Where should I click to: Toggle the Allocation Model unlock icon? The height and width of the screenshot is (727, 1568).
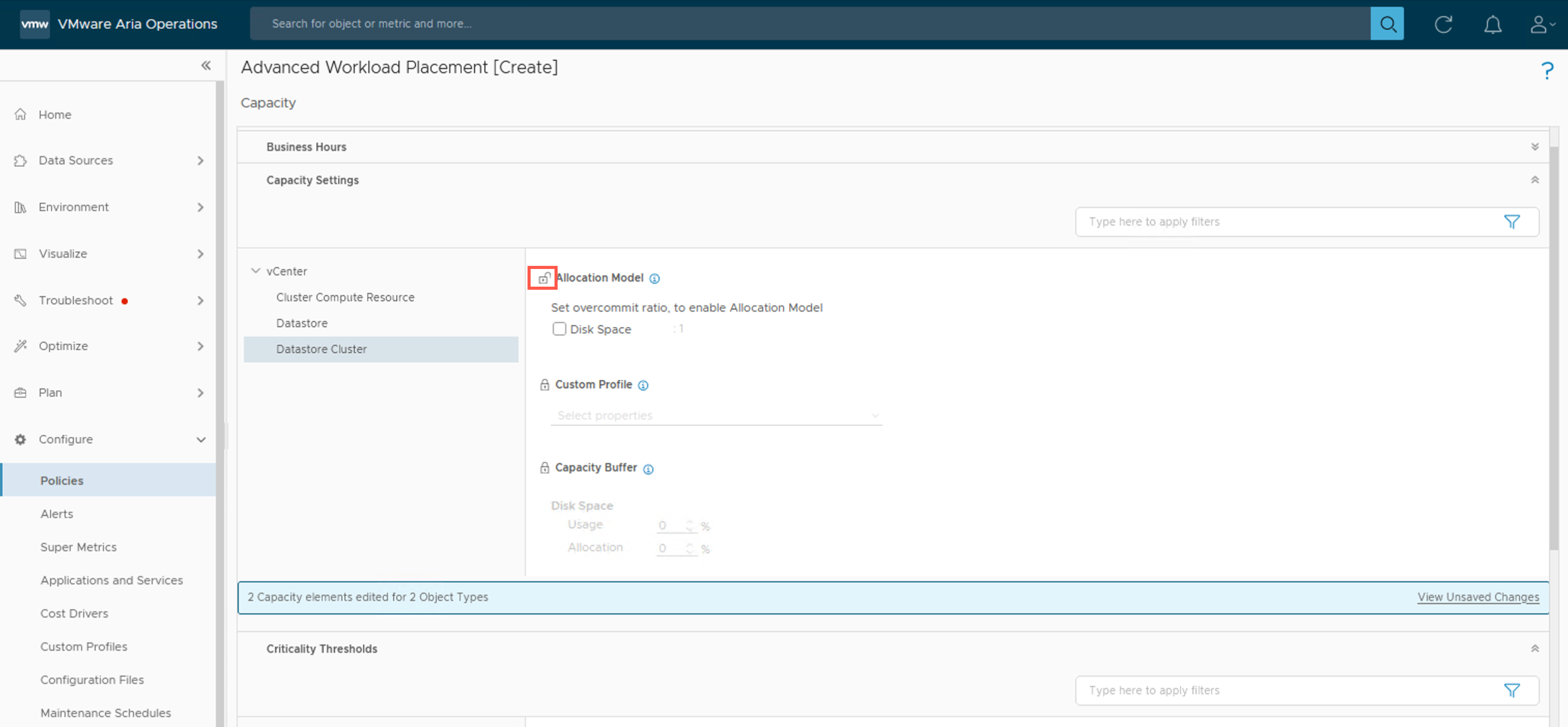(543, 278)
